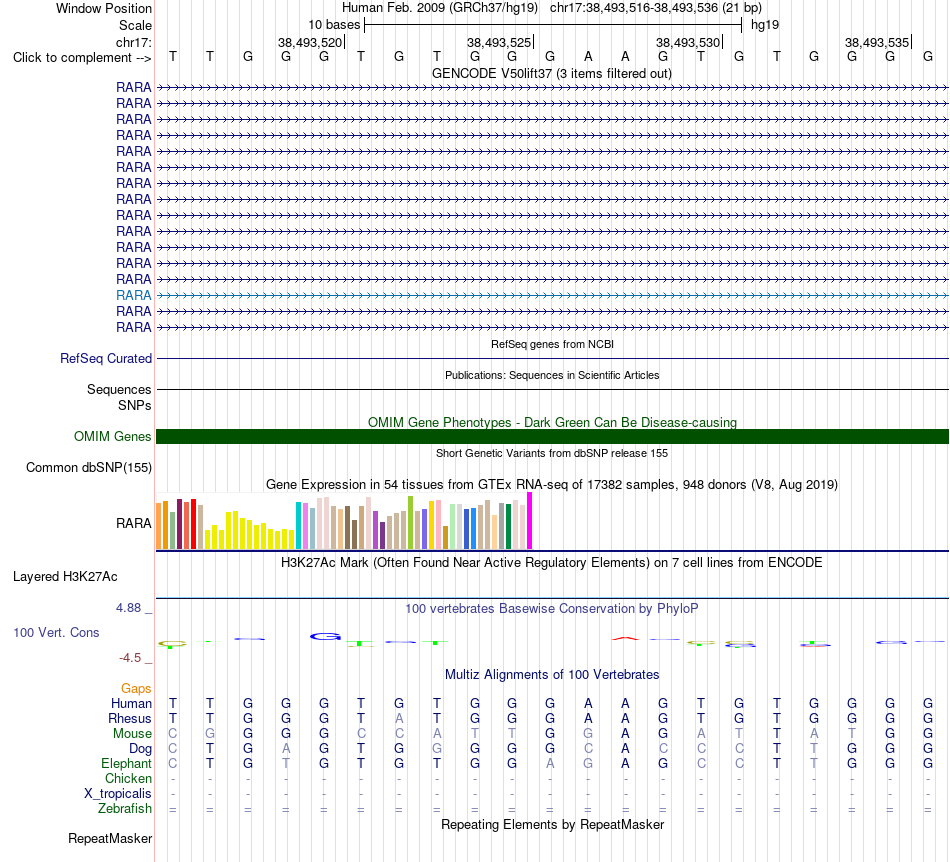The image size is (950, 862).
Task: Select the dark green OMIM Genes bar
Action: pyautogui.click(x=552, y=436)
